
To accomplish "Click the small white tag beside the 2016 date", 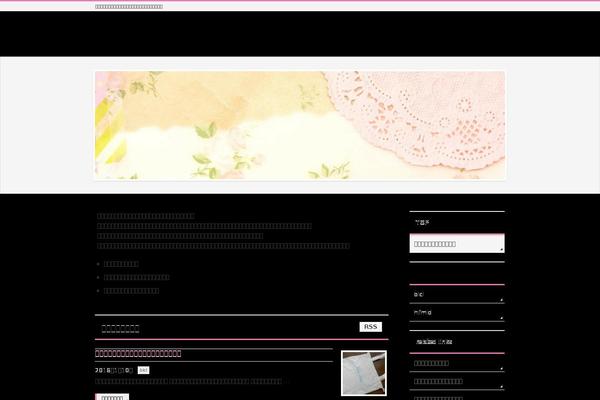I will [x=144, y=370].
